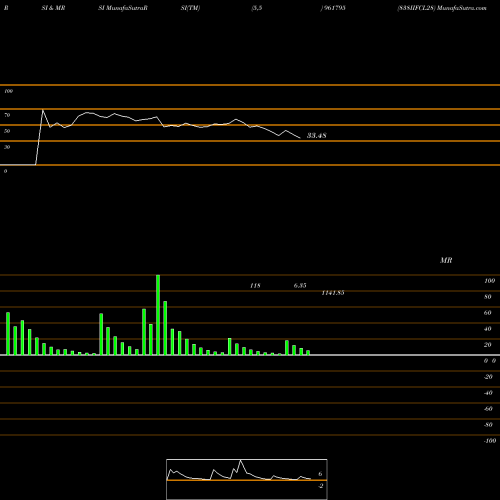
Task: Click the MR axis label -40
Action: pos(488,393)
